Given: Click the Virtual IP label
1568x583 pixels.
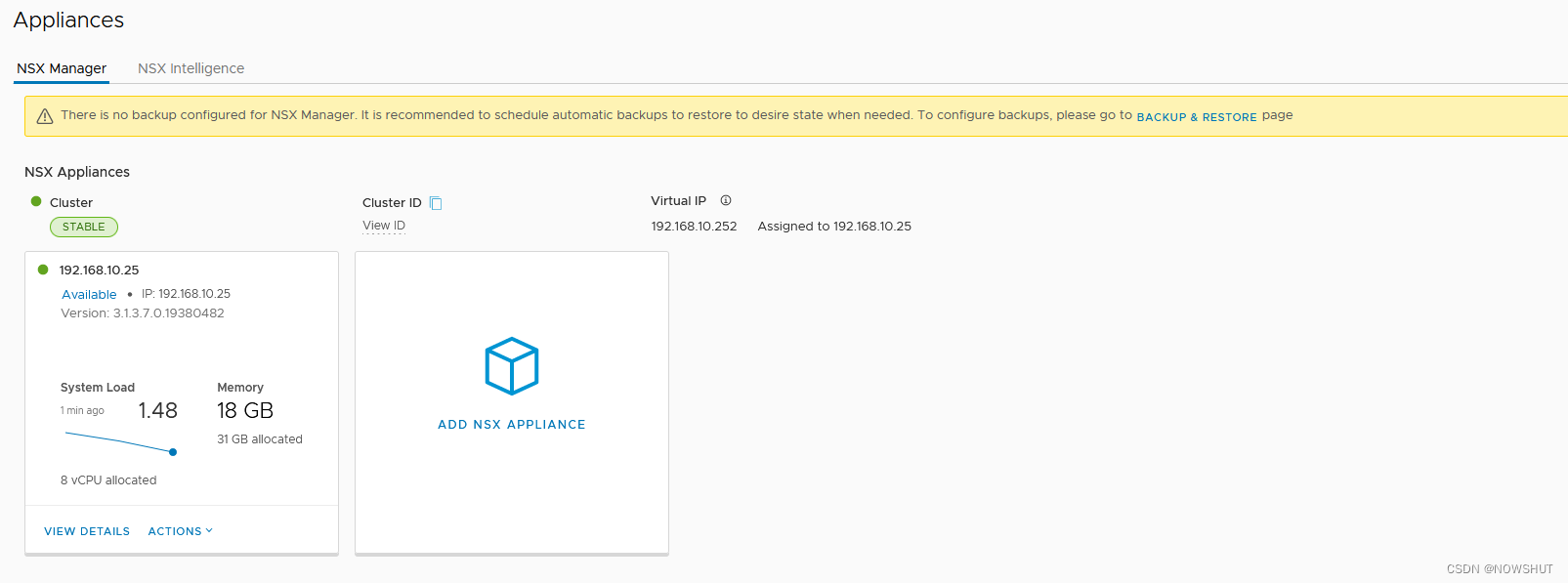Looking at the screenshot, I should click(678, 201).
